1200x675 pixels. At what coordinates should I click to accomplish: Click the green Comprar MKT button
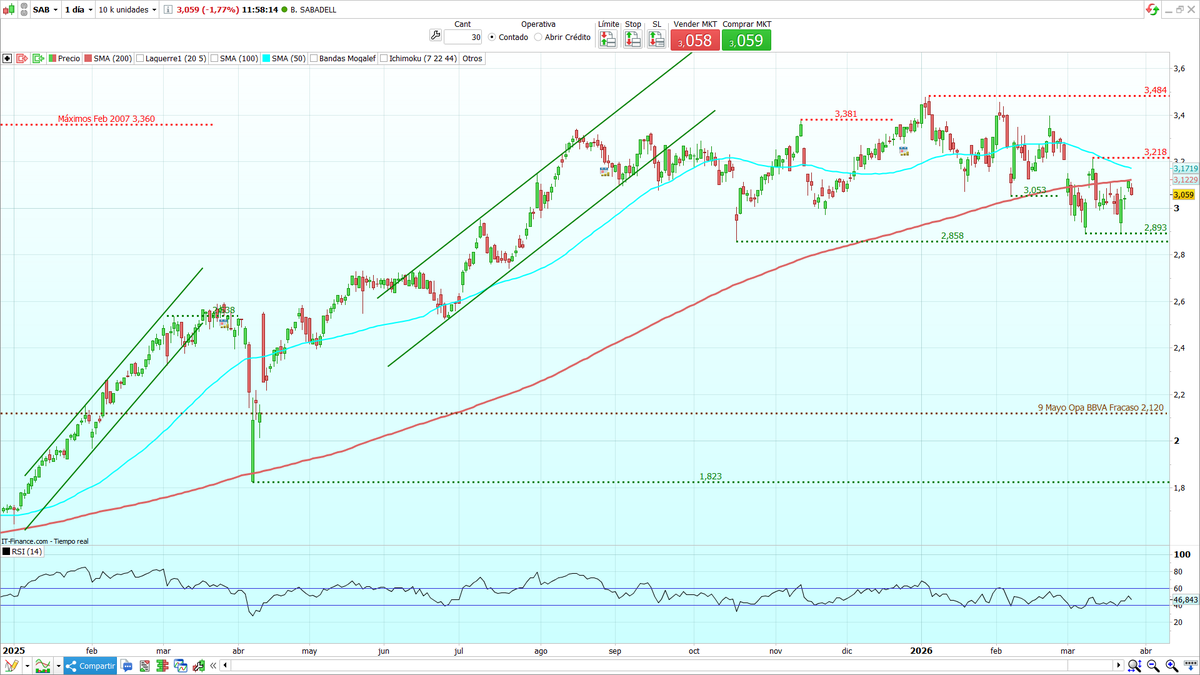[x=746, y=40]
